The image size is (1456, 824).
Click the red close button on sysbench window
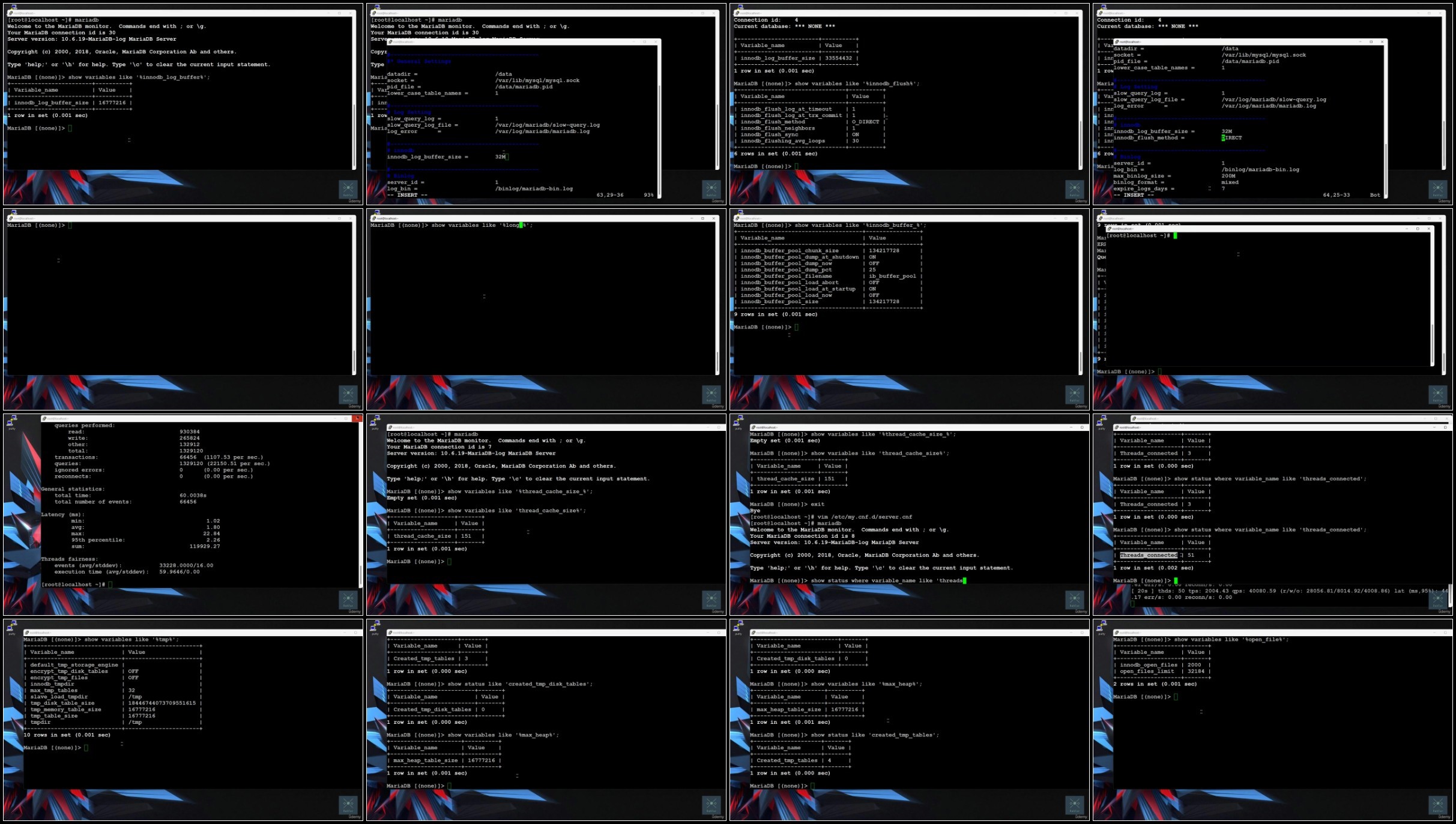[x=357, y=418]
